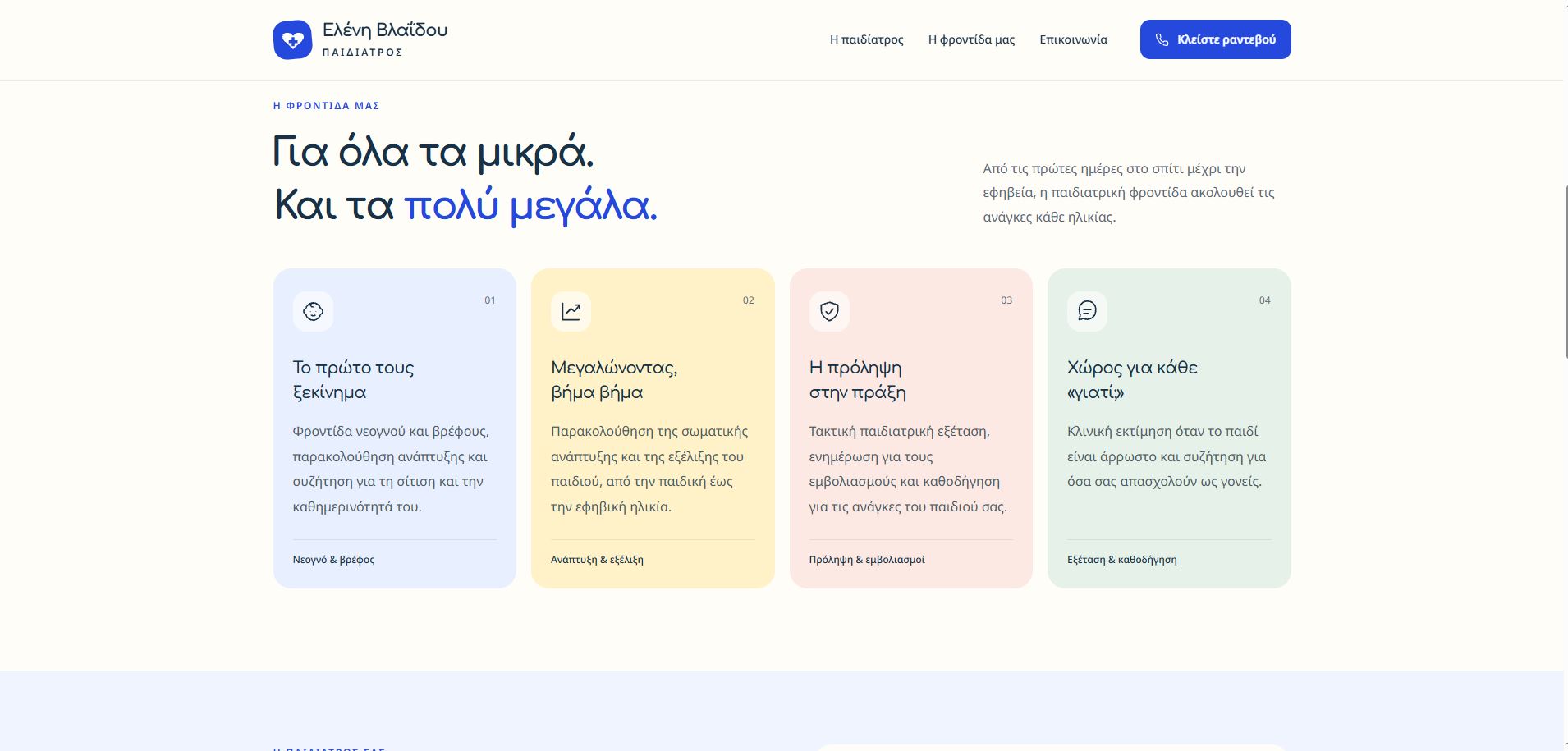Click the description starting 'Παρακολούθηση της σωματικής'

[x=649, y=469]
